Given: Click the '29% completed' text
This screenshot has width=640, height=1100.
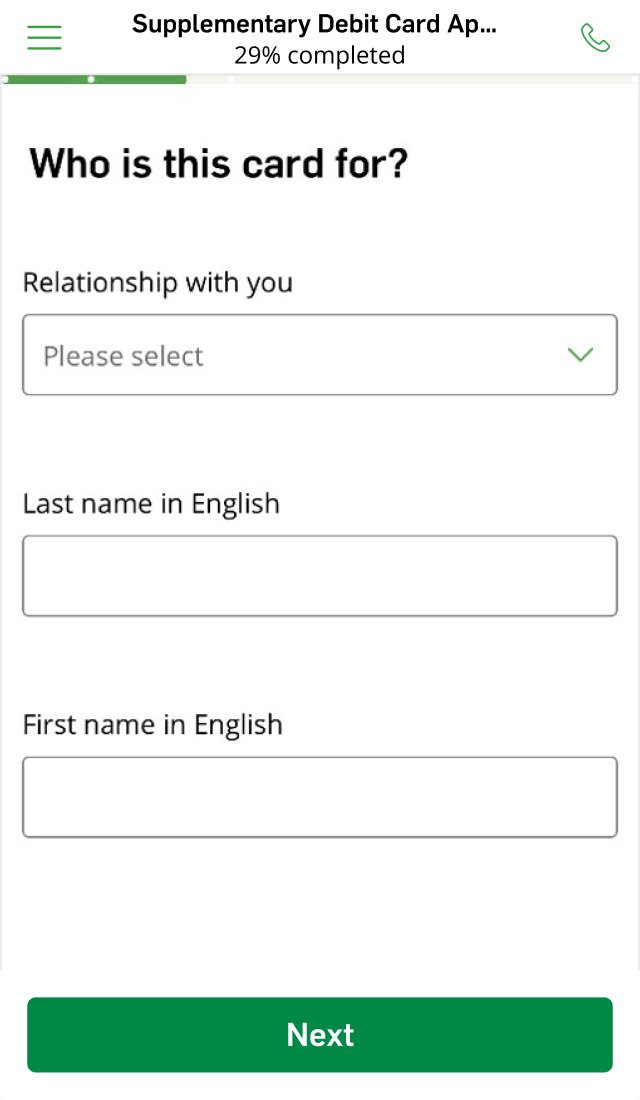Looking at the screenshot, I should [320, 55].
